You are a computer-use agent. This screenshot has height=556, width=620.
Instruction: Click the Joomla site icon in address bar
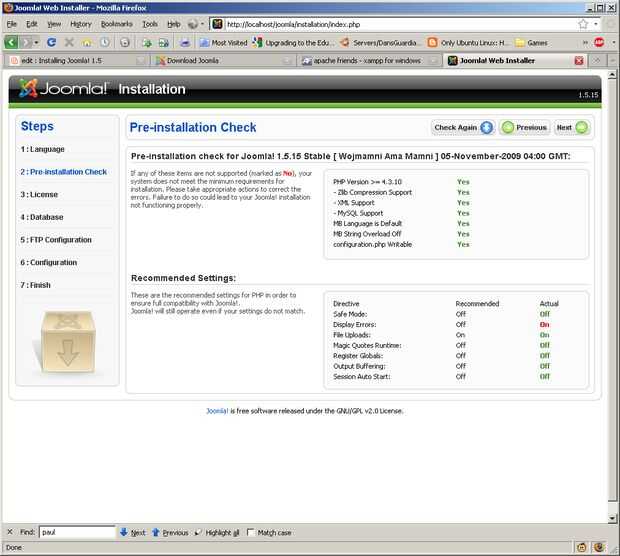(217, 24)
